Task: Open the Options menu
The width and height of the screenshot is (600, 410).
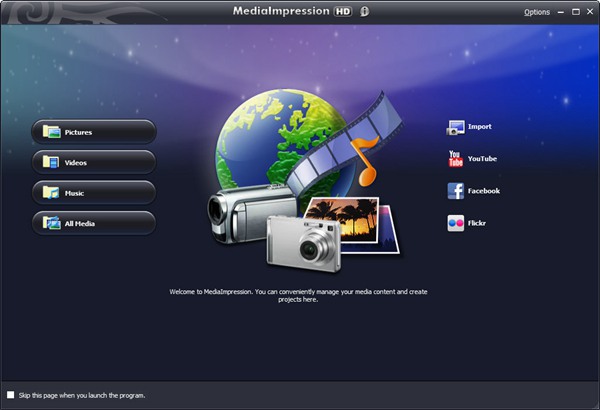Action: click(536, 12)
